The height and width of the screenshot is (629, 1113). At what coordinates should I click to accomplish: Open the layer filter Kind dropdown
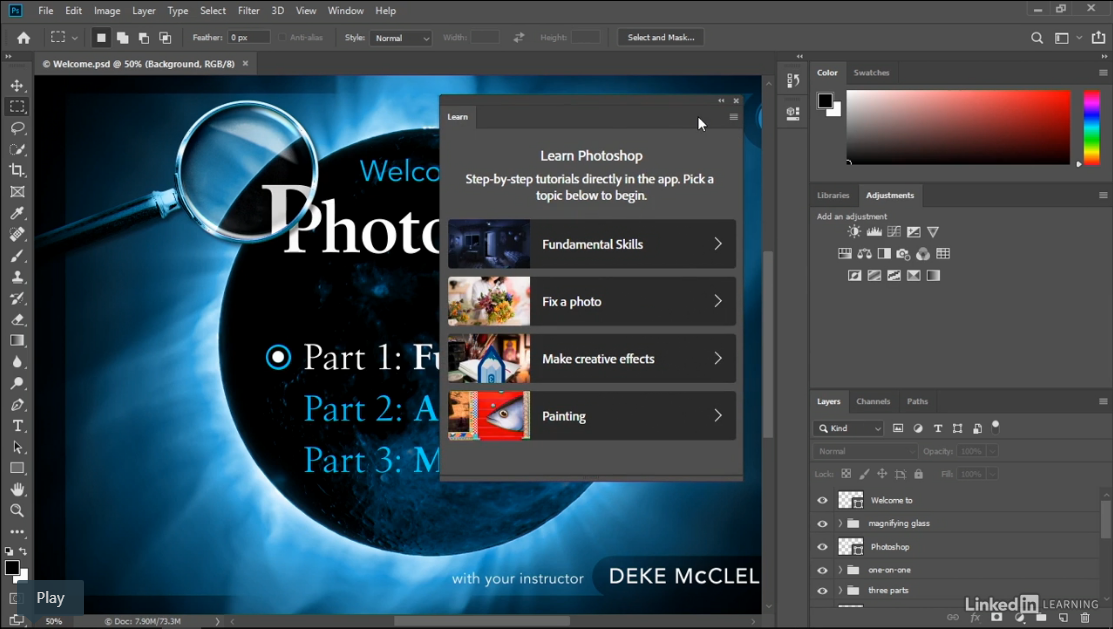pos(848,428)
